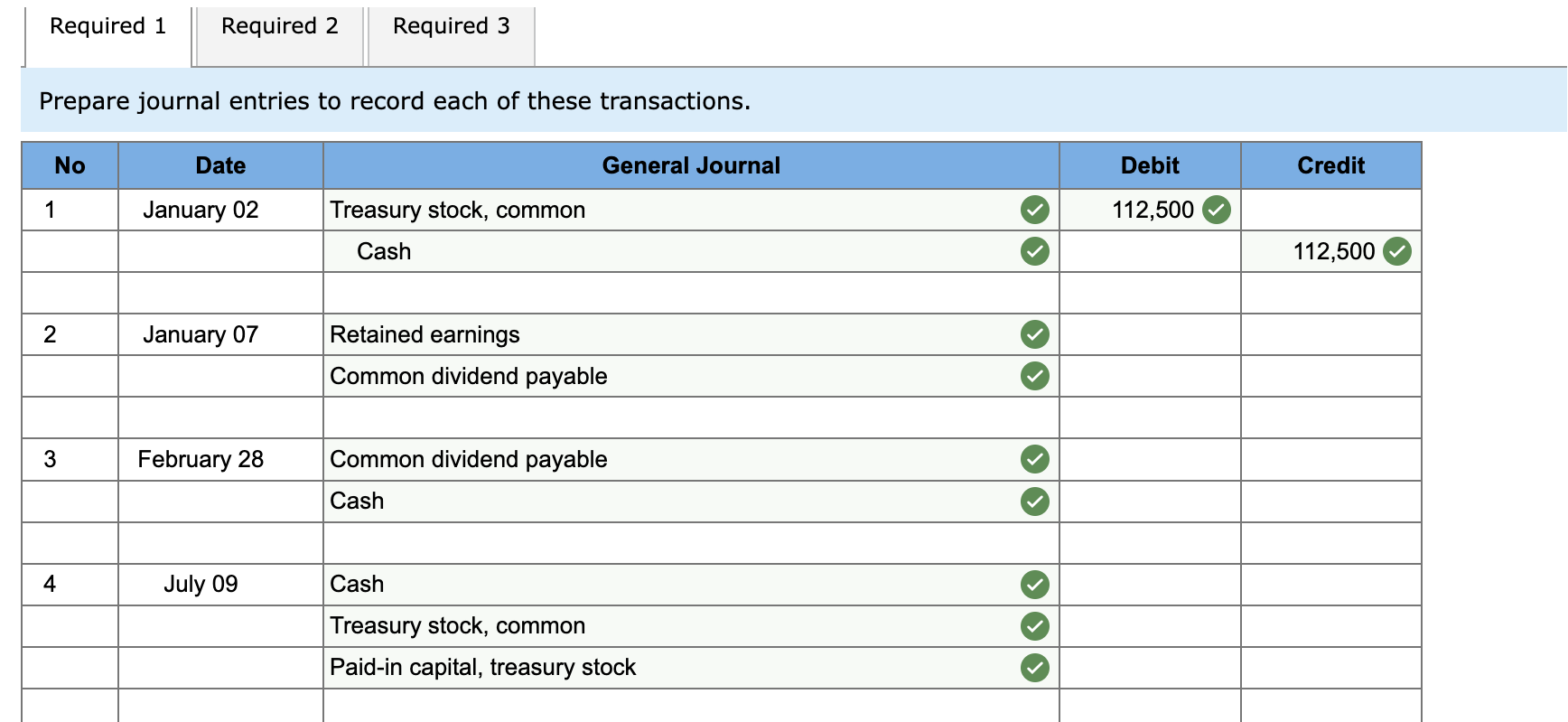This screenshot has width=1568, height=722.
Task: Open the Required 1 tab
Action: 107,35
